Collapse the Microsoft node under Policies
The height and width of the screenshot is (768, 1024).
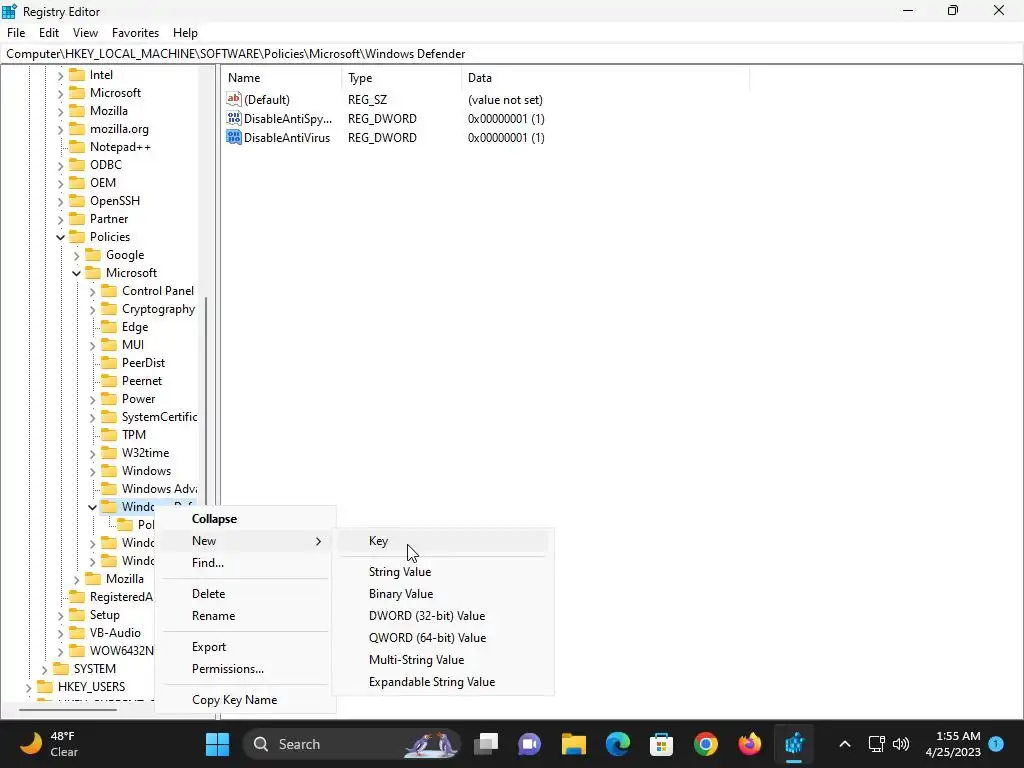[76, 273]
